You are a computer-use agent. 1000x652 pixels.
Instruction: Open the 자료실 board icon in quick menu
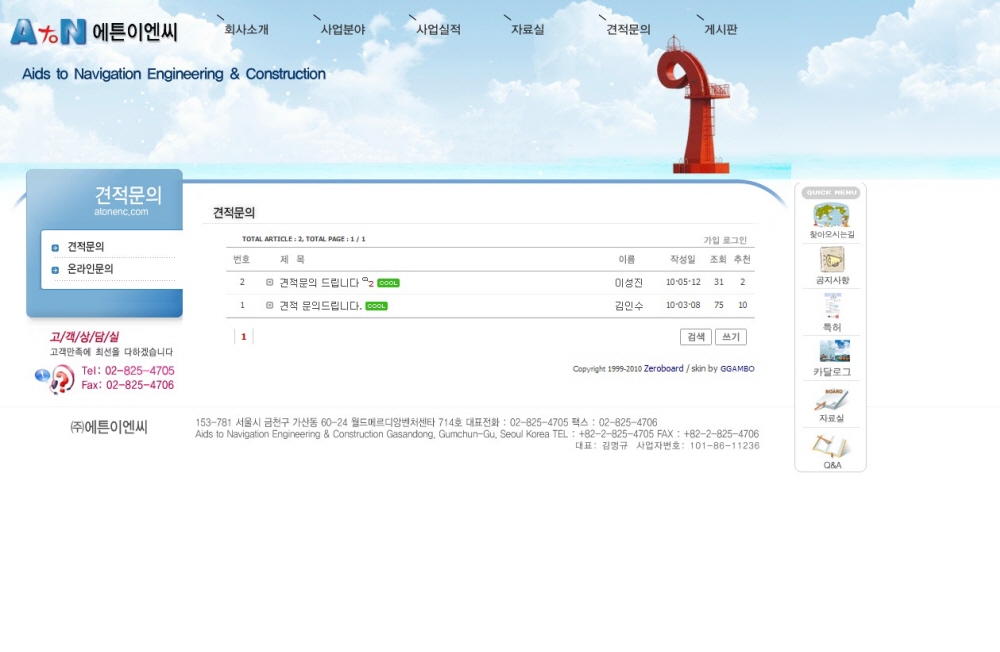click(x=831, y=400)
